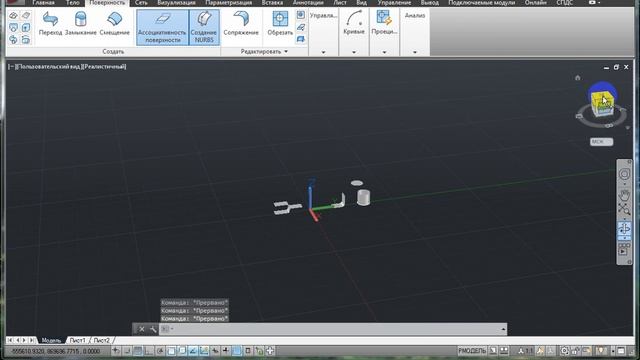Expand the Анализ panel arrow
Viewport: 640px width, 360px height.
pos(415,52)
